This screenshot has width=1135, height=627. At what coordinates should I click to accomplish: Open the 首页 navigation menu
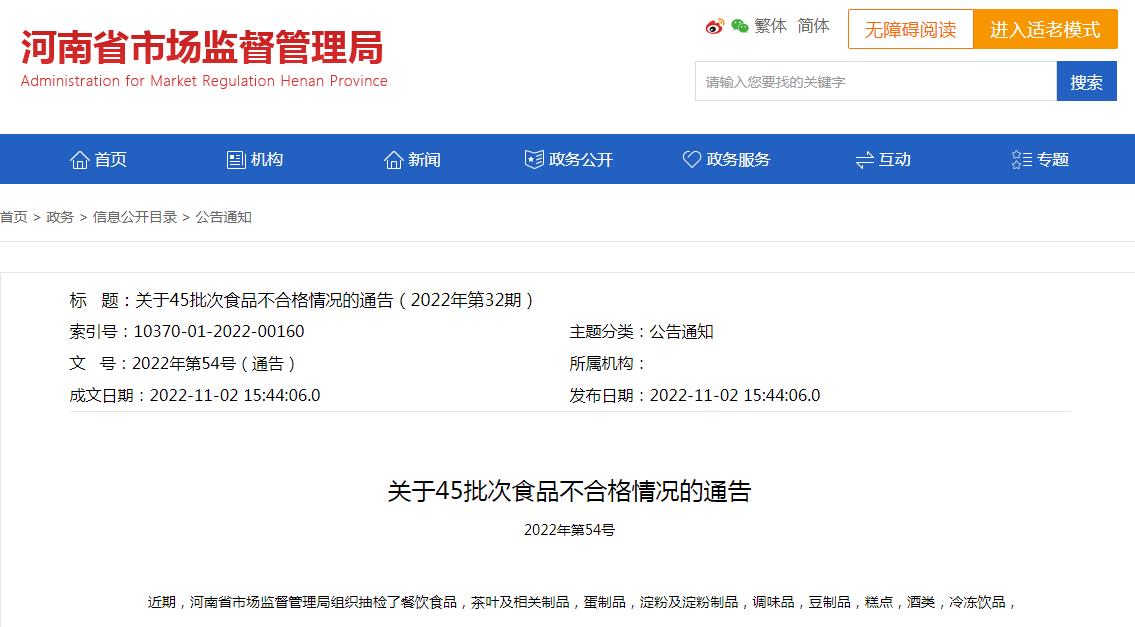click(98, 158)
